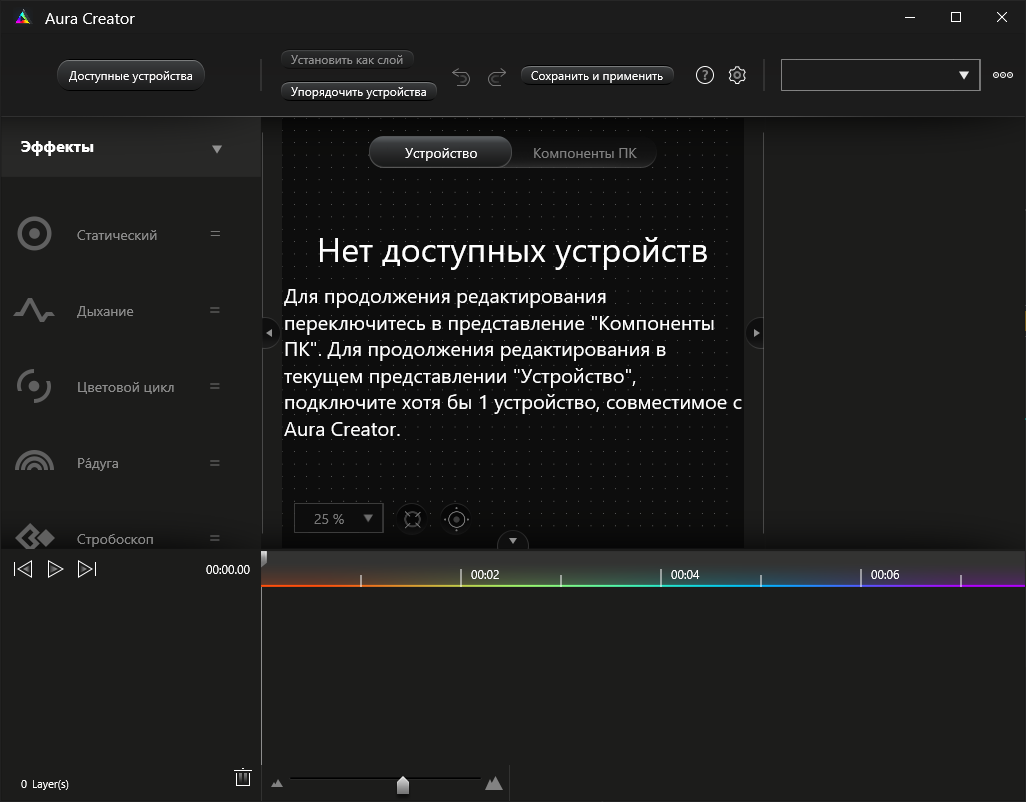Screen dimensions: 1026x802
Task: Click the delete layer trash icon
Action: tap(242, 778)
